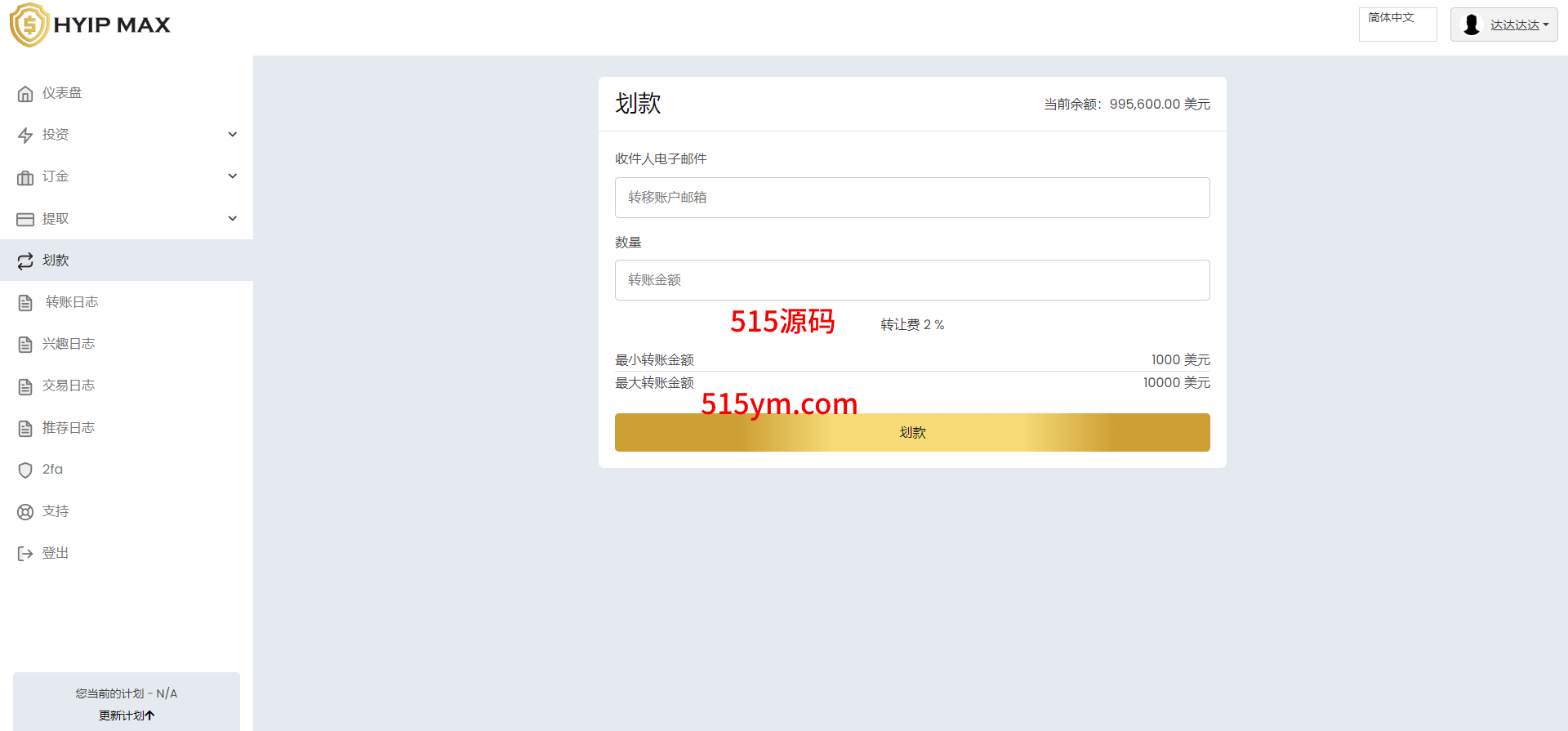Click the 更新计划 upgrade link
1568x731 pixels.
pos(127,715)
